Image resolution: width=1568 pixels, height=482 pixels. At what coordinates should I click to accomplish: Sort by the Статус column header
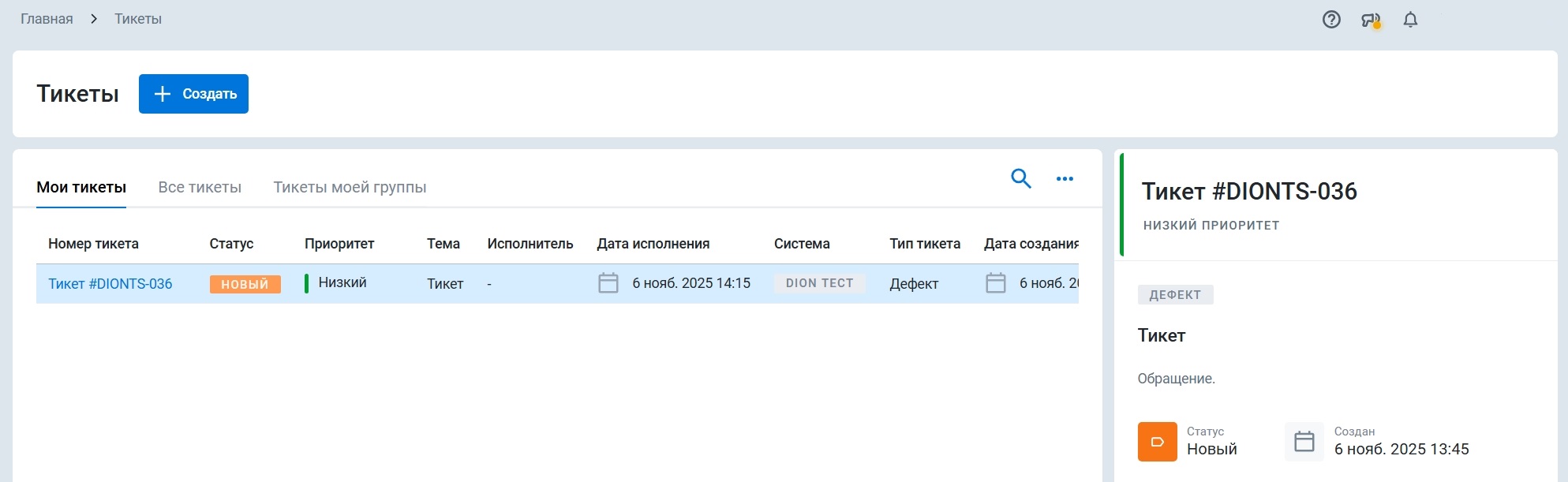click(x=231, y=244)
